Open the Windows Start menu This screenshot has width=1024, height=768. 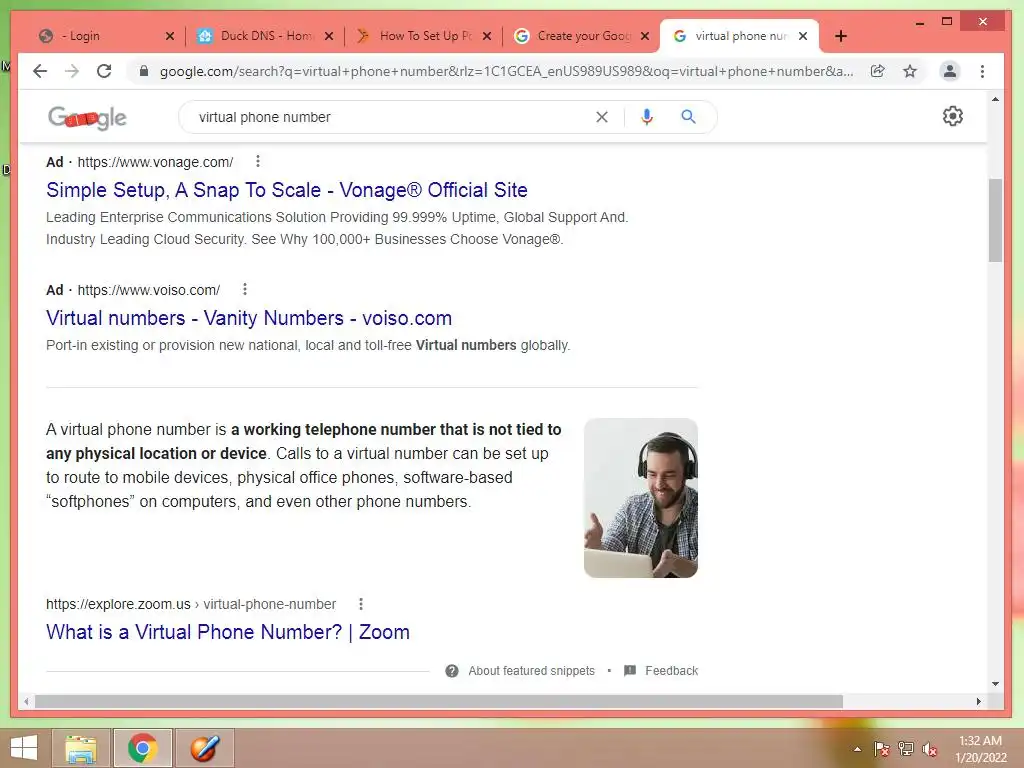click(x=24, y=748)
